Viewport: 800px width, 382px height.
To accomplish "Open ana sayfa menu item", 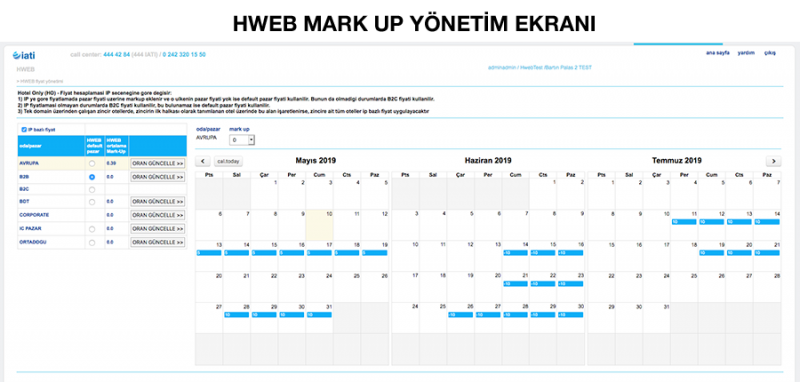I will click(717, 53).
